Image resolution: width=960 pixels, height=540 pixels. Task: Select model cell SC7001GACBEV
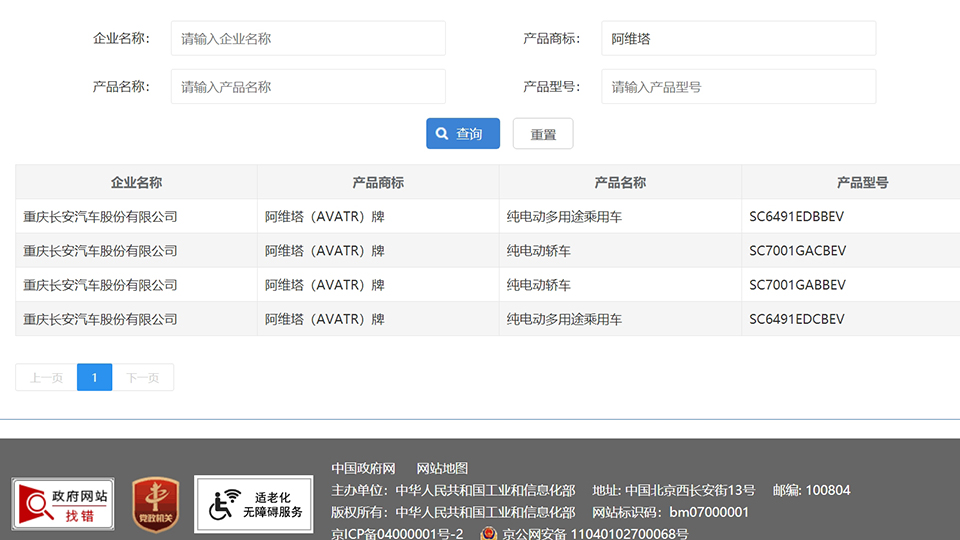797,250
